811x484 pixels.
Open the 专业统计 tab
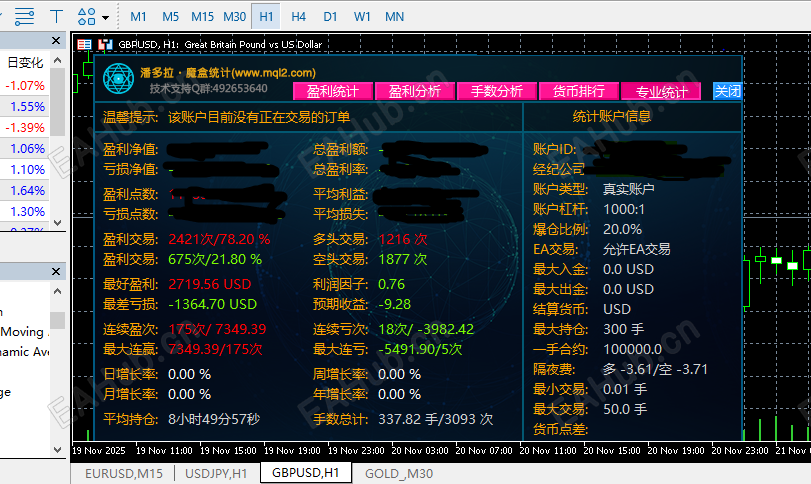[x=661, y=92]
